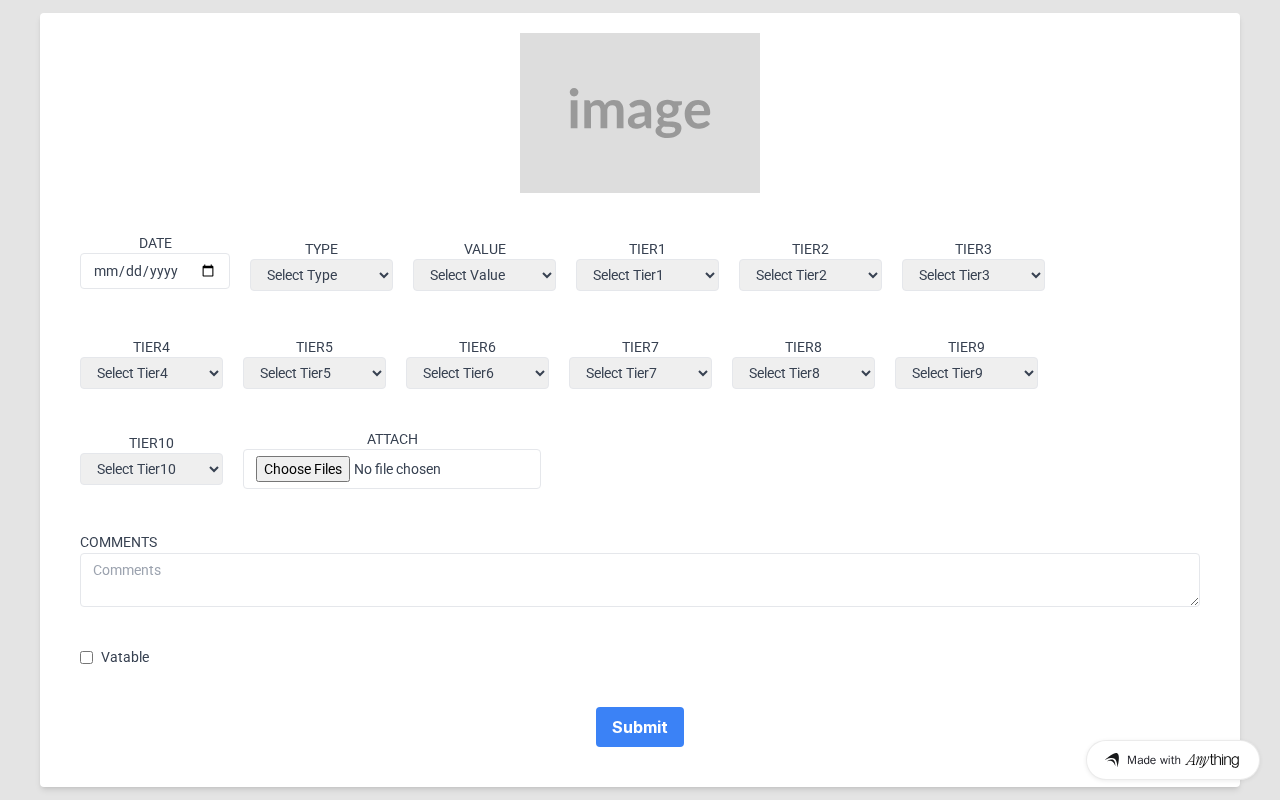Viewport: 1280px width, 800px height.
Task: Expand the Tier1 dropdown
Action: pos(647,275)
